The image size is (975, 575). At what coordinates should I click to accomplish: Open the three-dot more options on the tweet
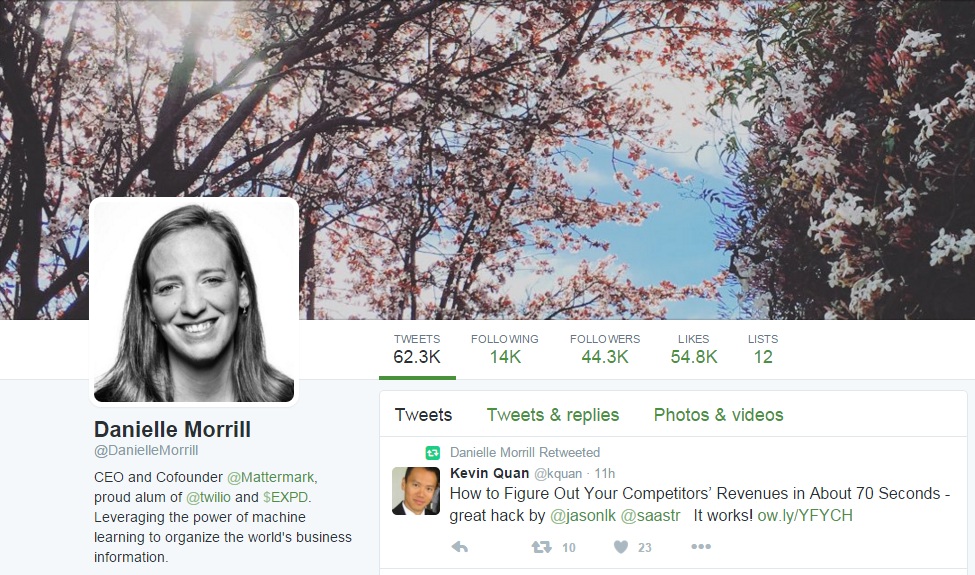click(x=701, y=546)
